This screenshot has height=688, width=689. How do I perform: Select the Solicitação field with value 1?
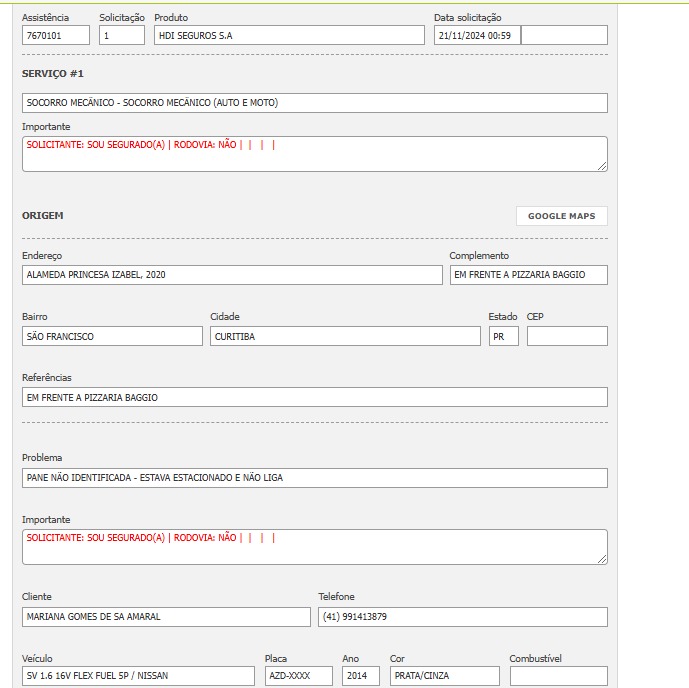pyautogui.click(x=122, y=35)
